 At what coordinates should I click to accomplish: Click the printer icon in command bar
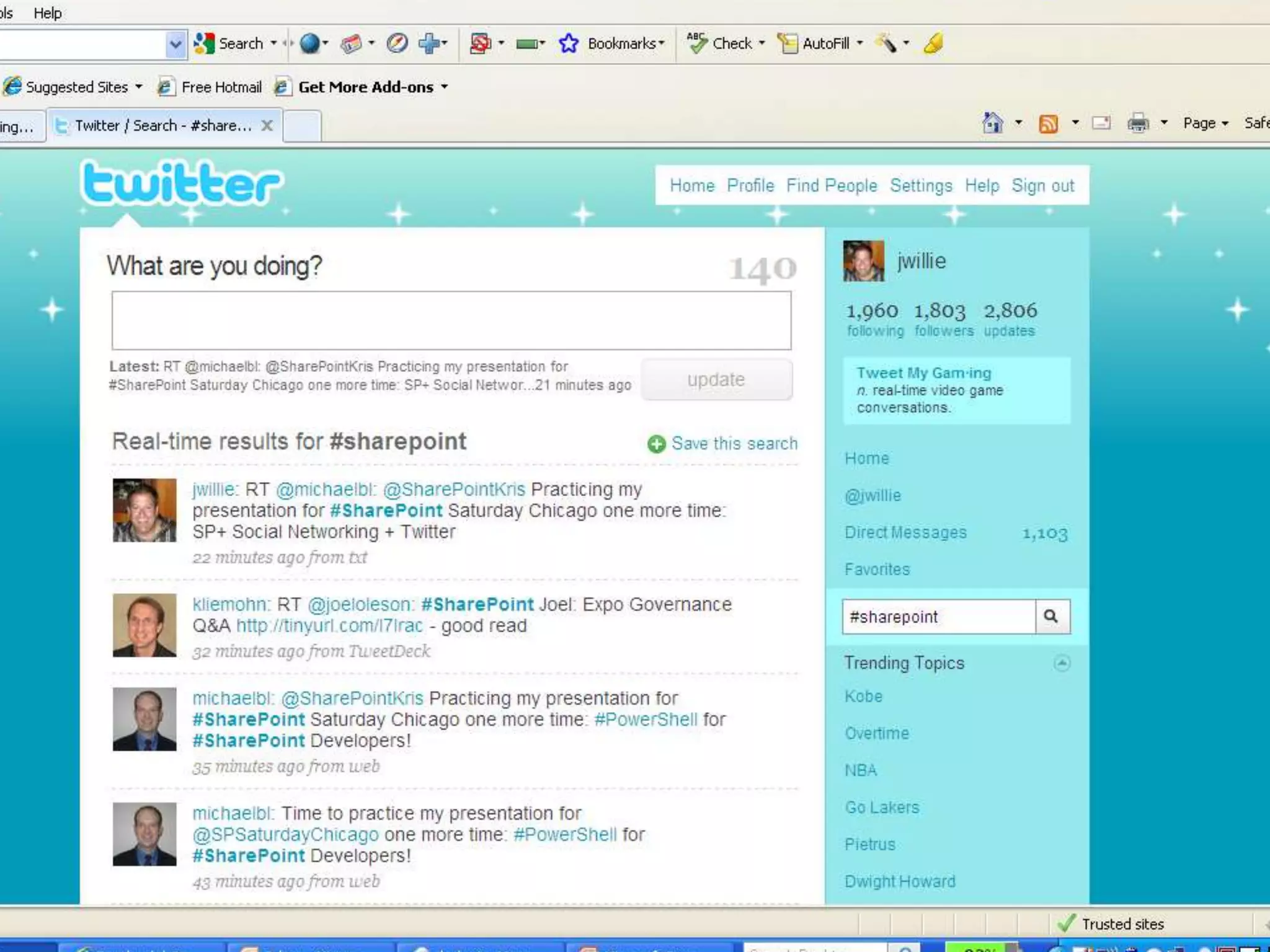(1138, 123)
